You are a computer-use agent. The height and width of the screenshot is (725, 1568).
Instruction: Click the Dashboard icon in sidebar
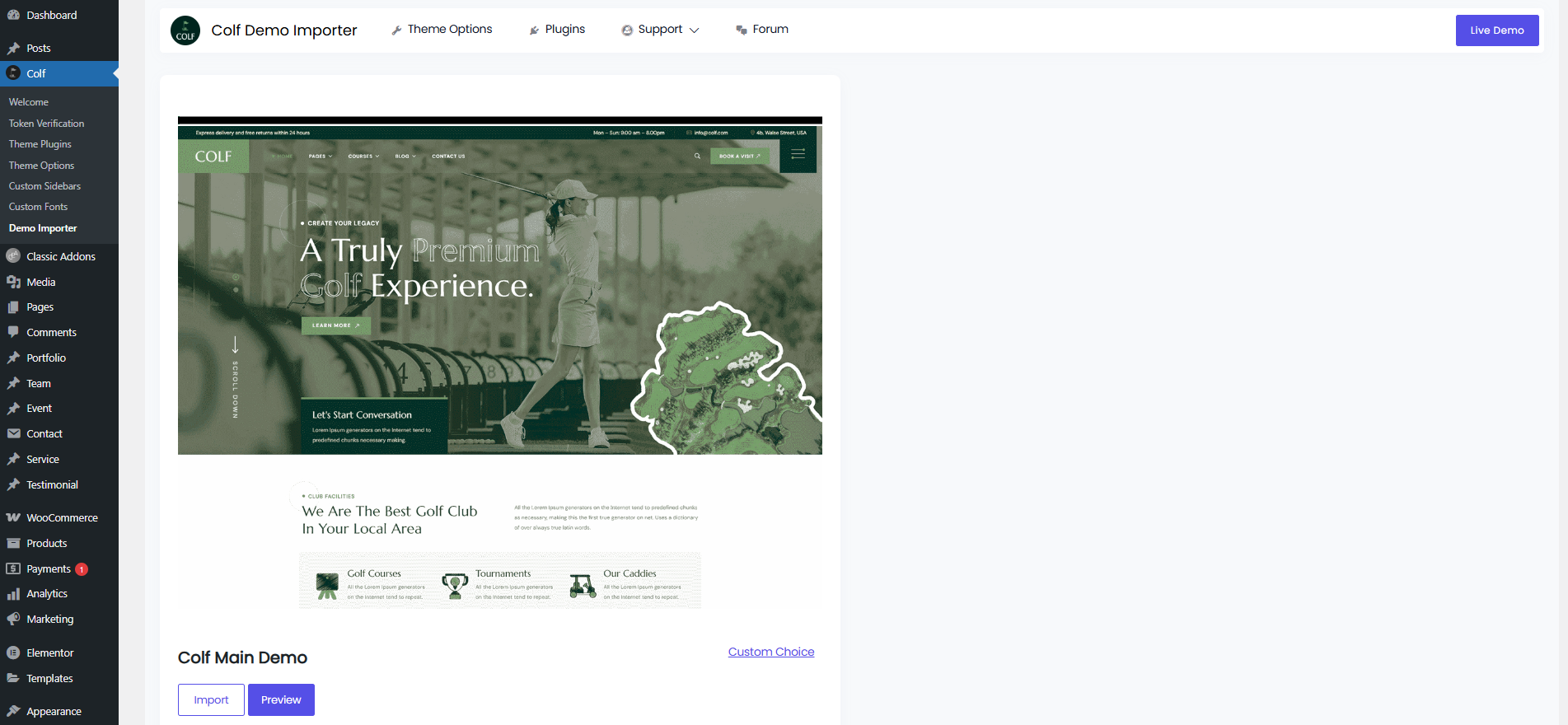pyautogui.click(x=13, y=15)
